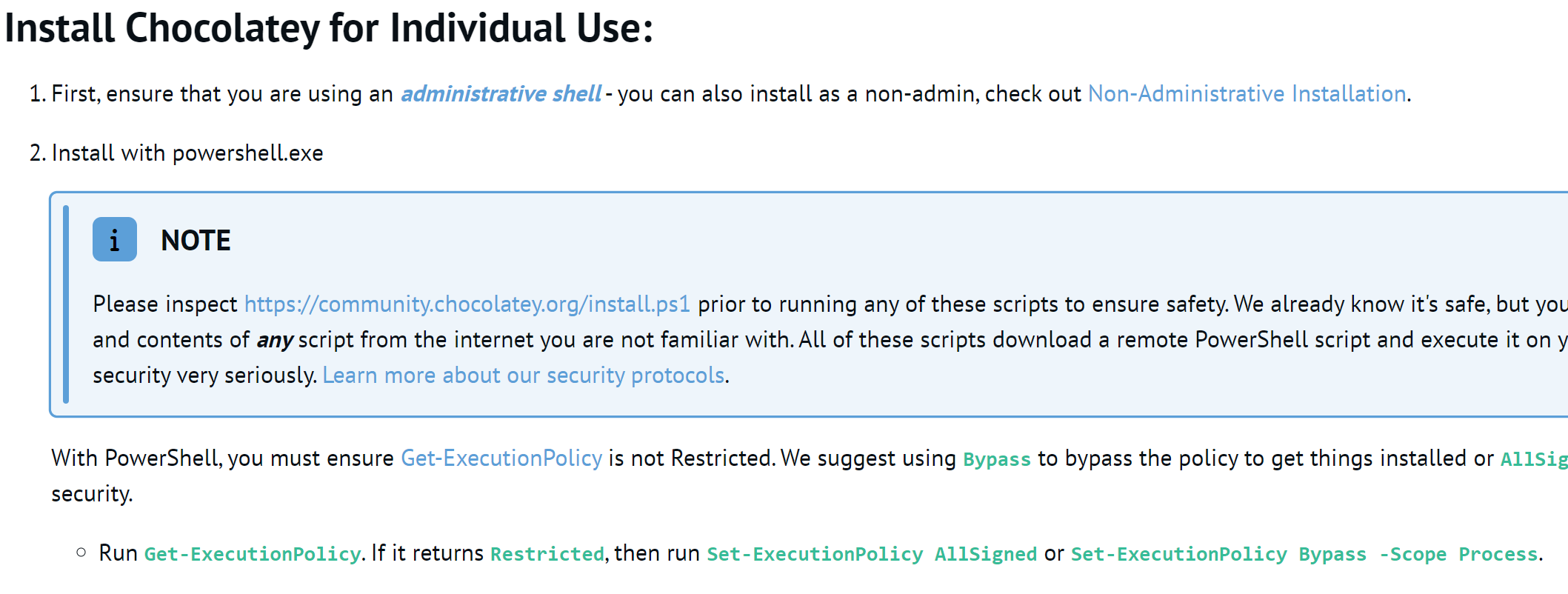Open the administrative shell link

[x=501, y=94]
